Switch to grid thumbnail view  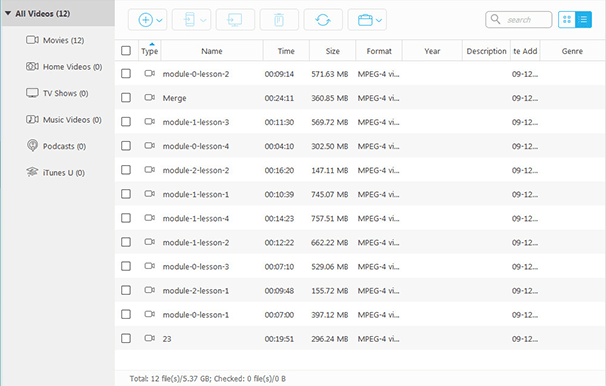pyautogui.click(x=567, y=20)
